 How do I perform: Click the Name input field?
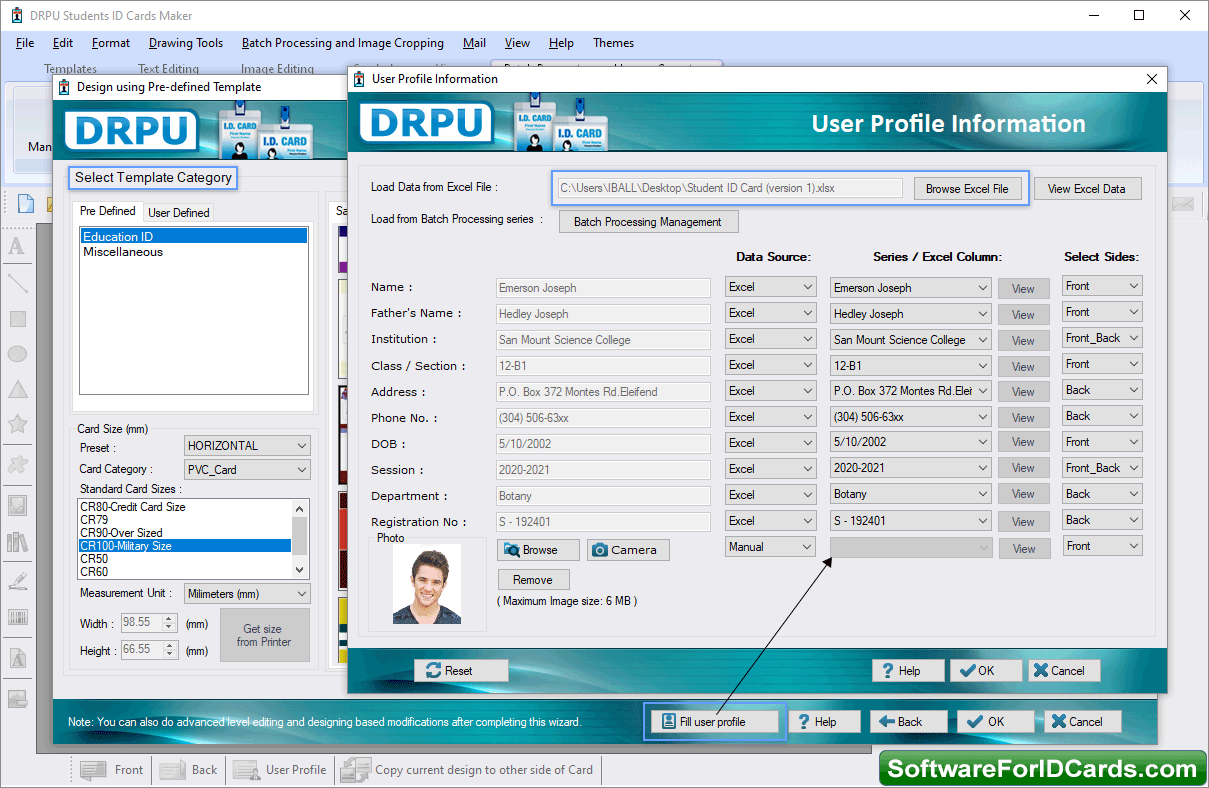pos(604,288)
